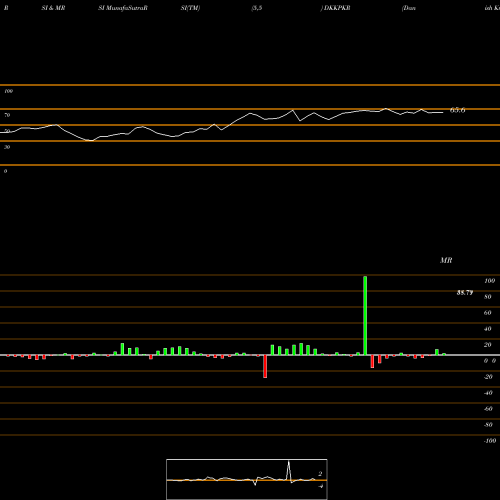Click the MR axis -20 label
Viewport: 500px width, 500px height.
pos(488,377)
